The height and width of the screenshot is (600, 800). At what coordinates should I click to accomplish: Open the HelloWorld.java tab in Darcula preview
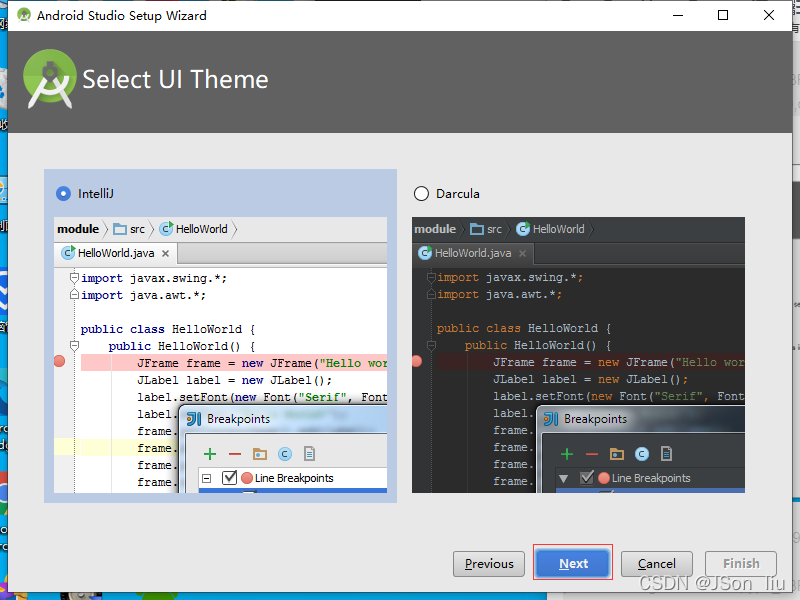(473, 253)
